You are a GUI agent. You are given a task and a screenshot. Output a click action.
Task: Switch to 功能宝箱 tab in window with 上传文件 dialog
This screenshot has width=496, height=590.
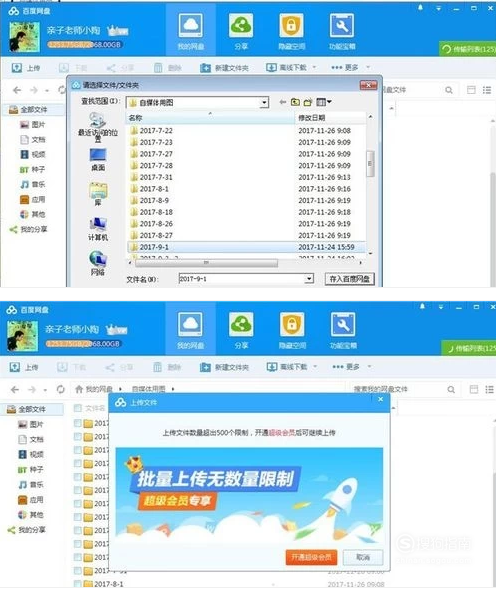[343, 330]
